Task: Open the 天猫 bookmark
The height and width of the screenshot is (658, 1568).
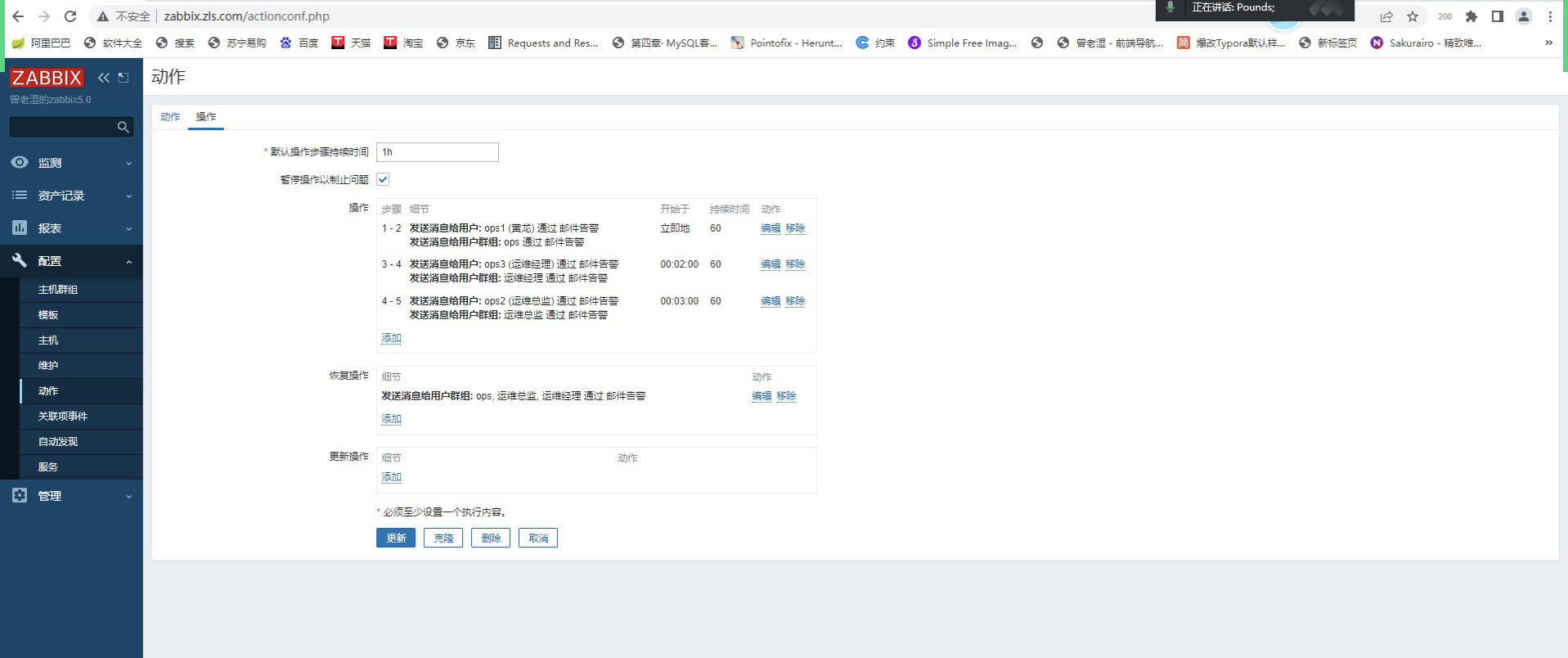Action: pyautogui.click(x=351, y=43)
